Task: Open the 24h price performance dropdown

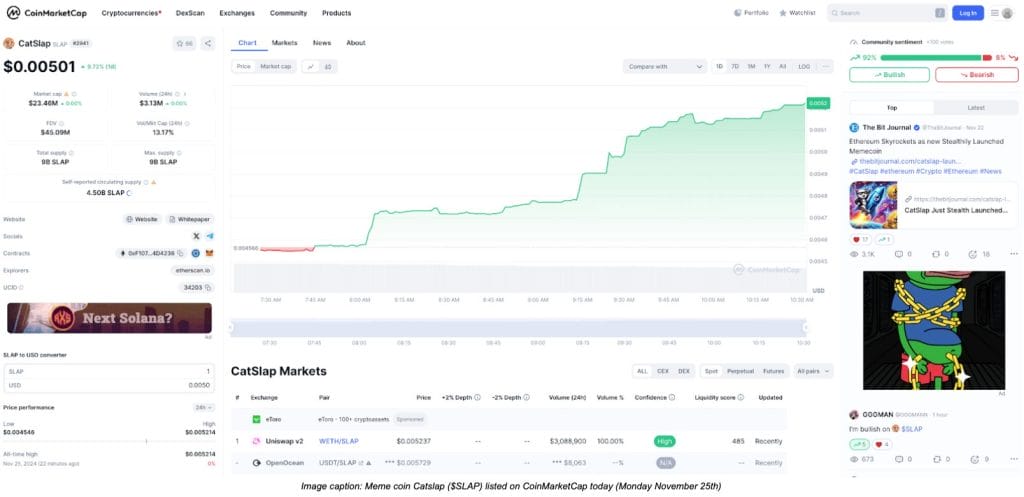Action: click(204, 408)
